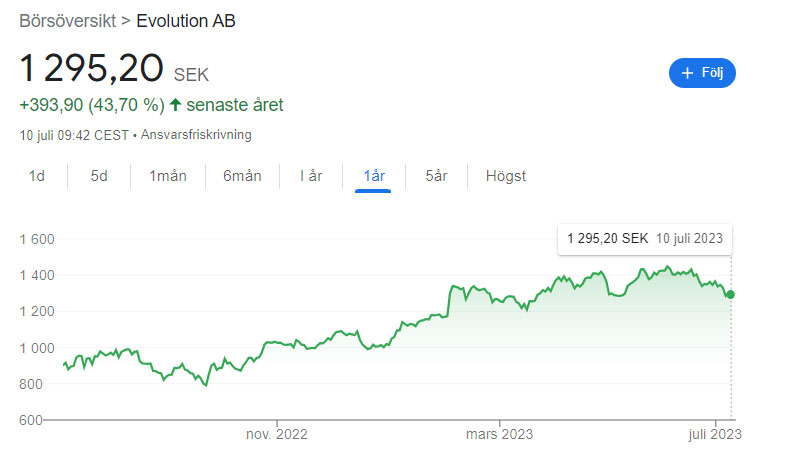Select the Högst range tab
The width and height of the screenshot is (796, 466).
click(506, 176)
